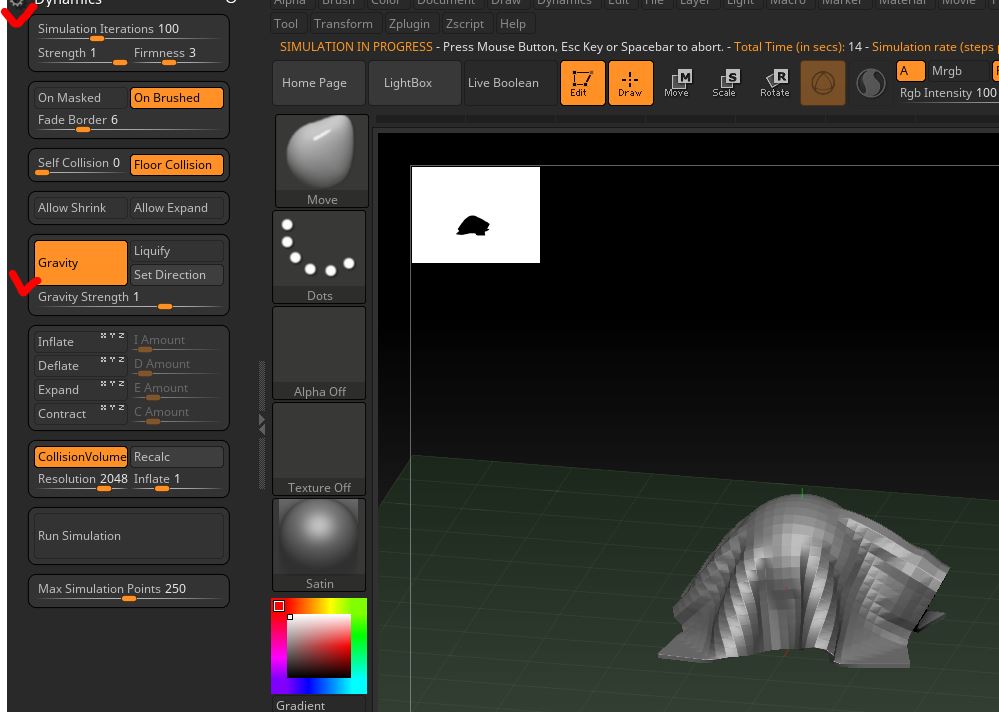Click the Recalc button
Screen dimensions: 999x712
point(176,457)
